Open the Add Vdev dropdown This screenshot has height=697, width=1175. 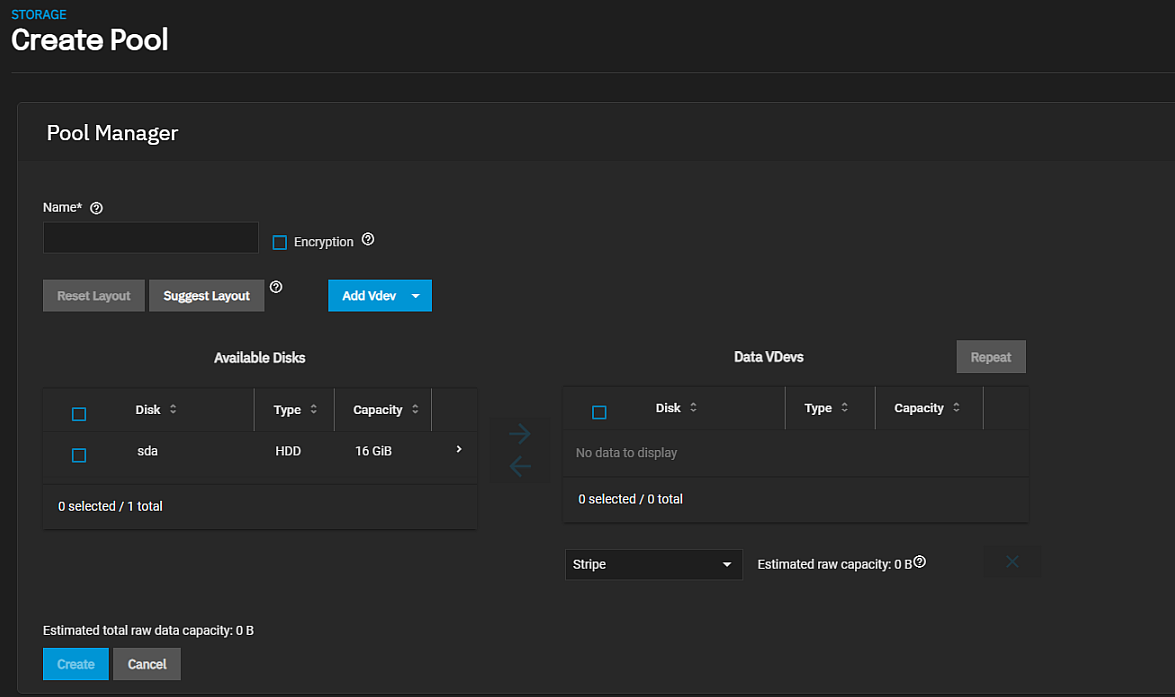(x=415, y=296)
